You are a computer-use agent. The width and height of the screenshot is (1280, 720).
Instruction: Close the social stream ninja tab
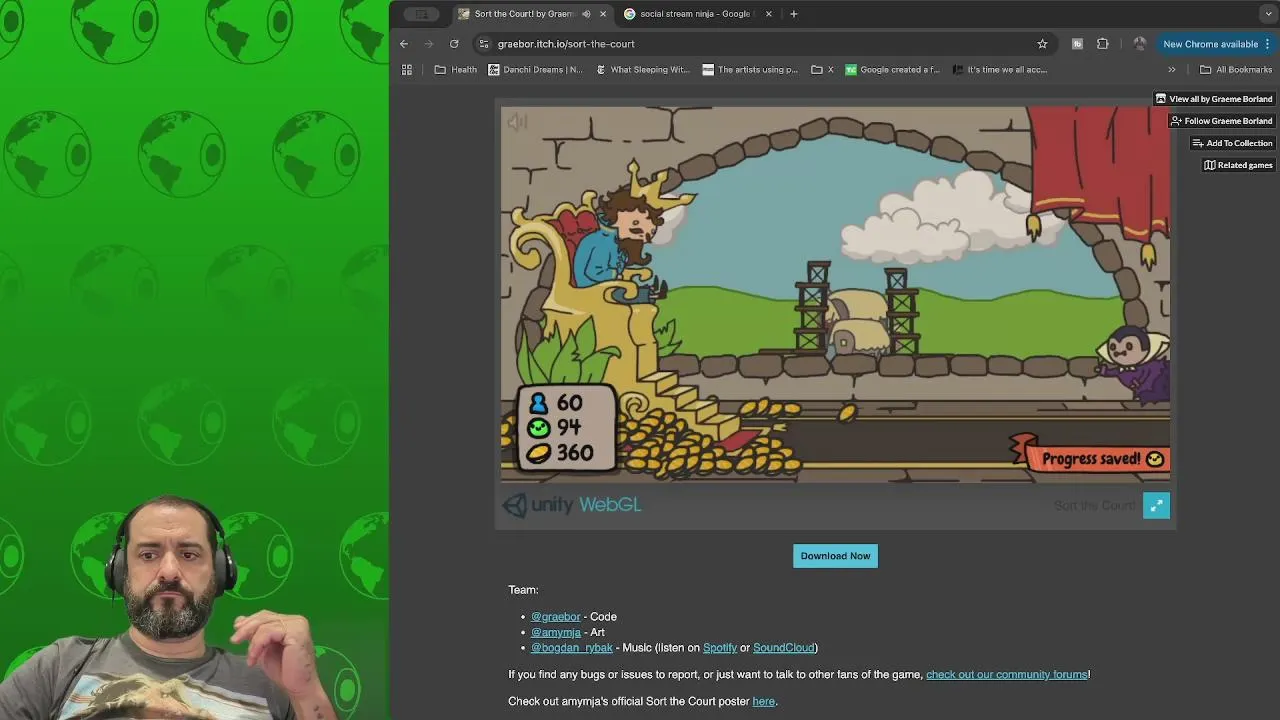click(767, 14)
